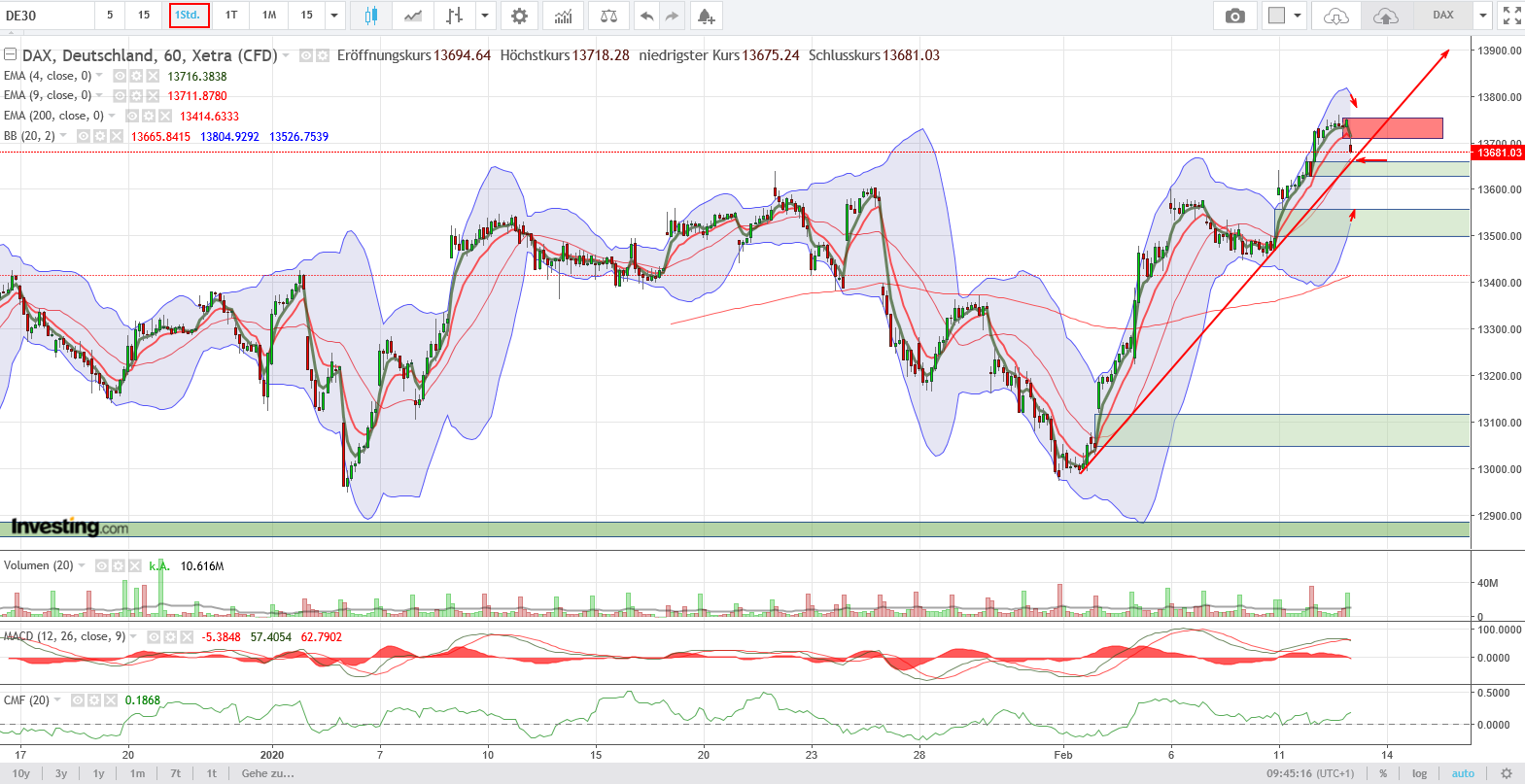
Task: Open Bollinger Bands settings
Action: 100,137
